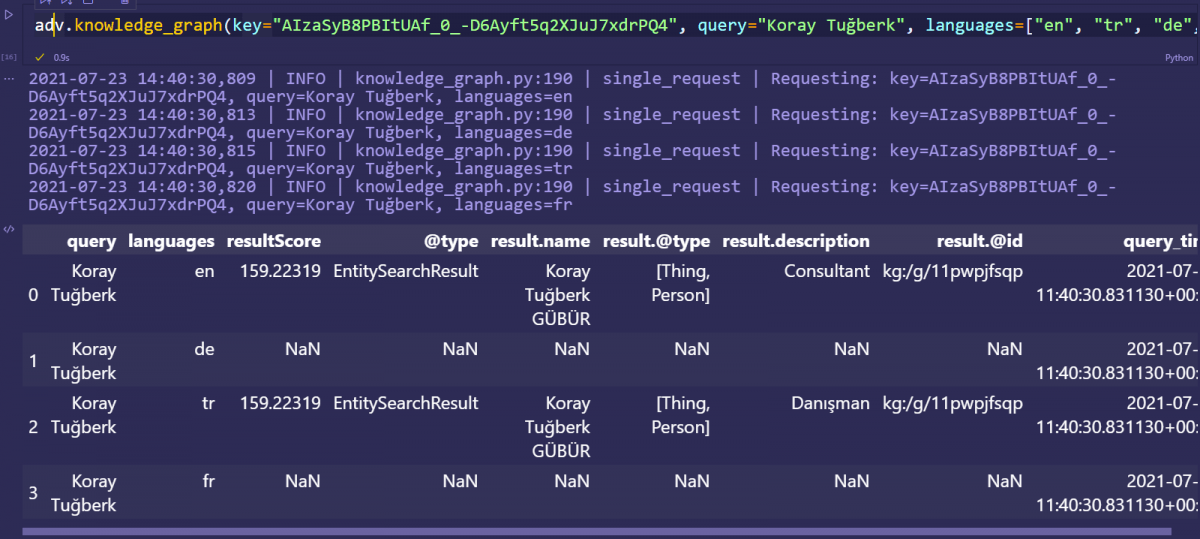This screenshot has height=539, width=1200.
Task: Click '[Thing, Person]' cell in row 0
Action: tap(681, 283)
